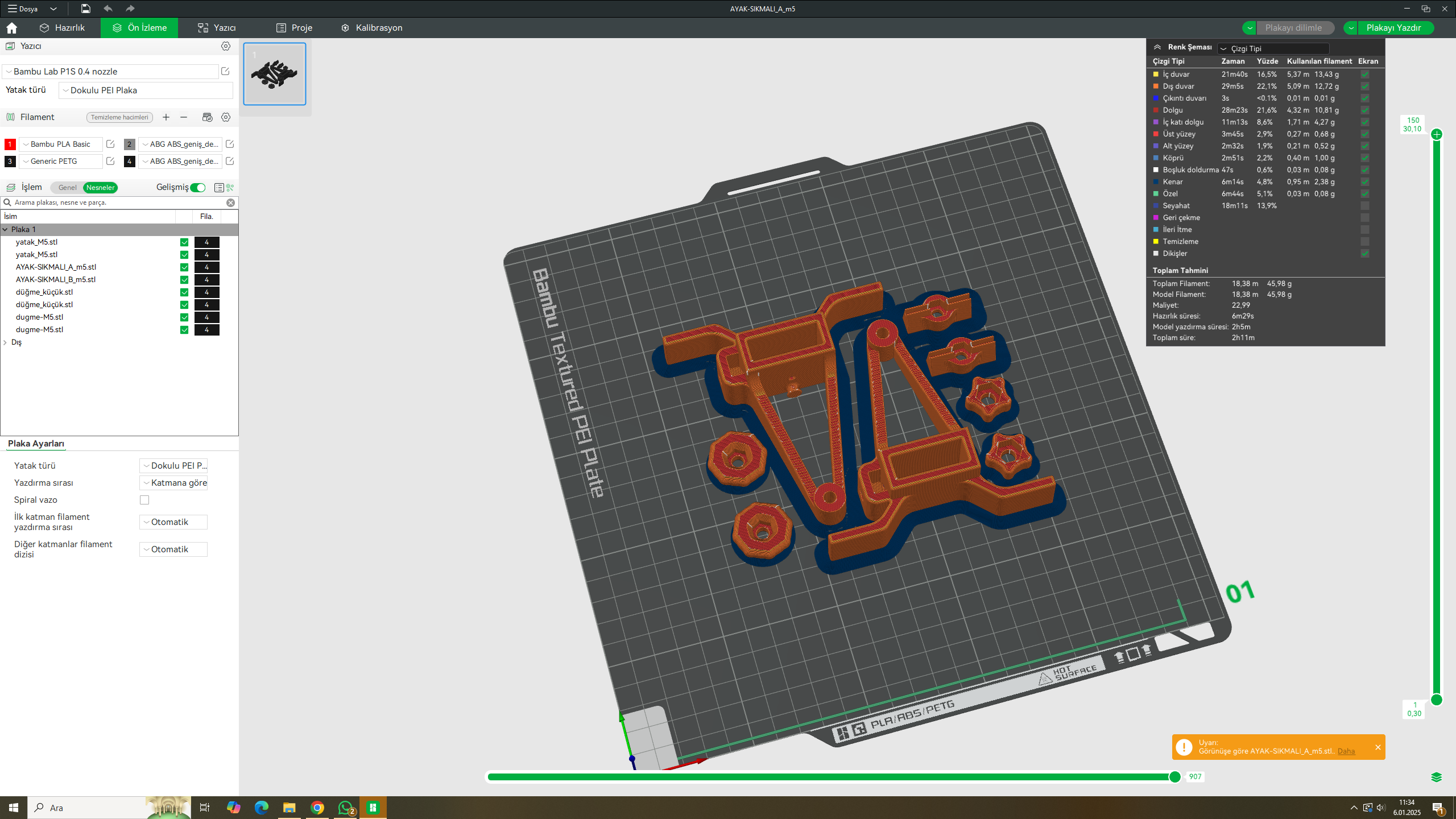
Task: Click the compare presets icon
Action: (230, 188)
